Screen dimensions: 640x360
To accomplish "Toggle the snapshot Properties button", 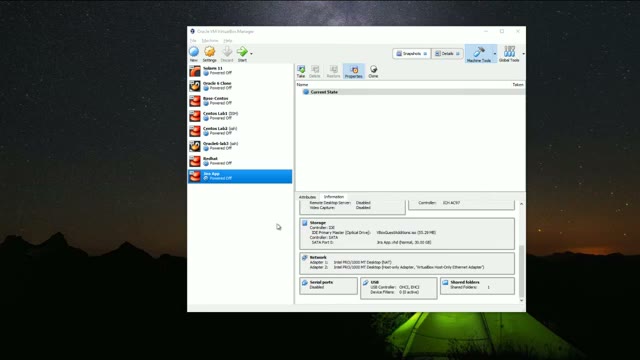I will [x=354, y=71].
